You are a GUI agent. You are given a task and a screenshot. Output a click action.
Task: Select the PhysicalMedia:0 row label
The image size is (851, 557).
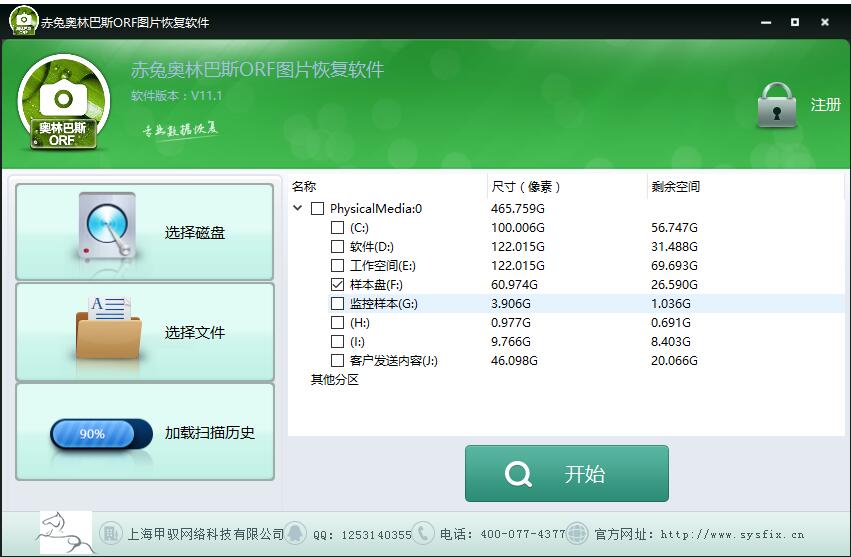pyautogui.click(x=376, y=208)
